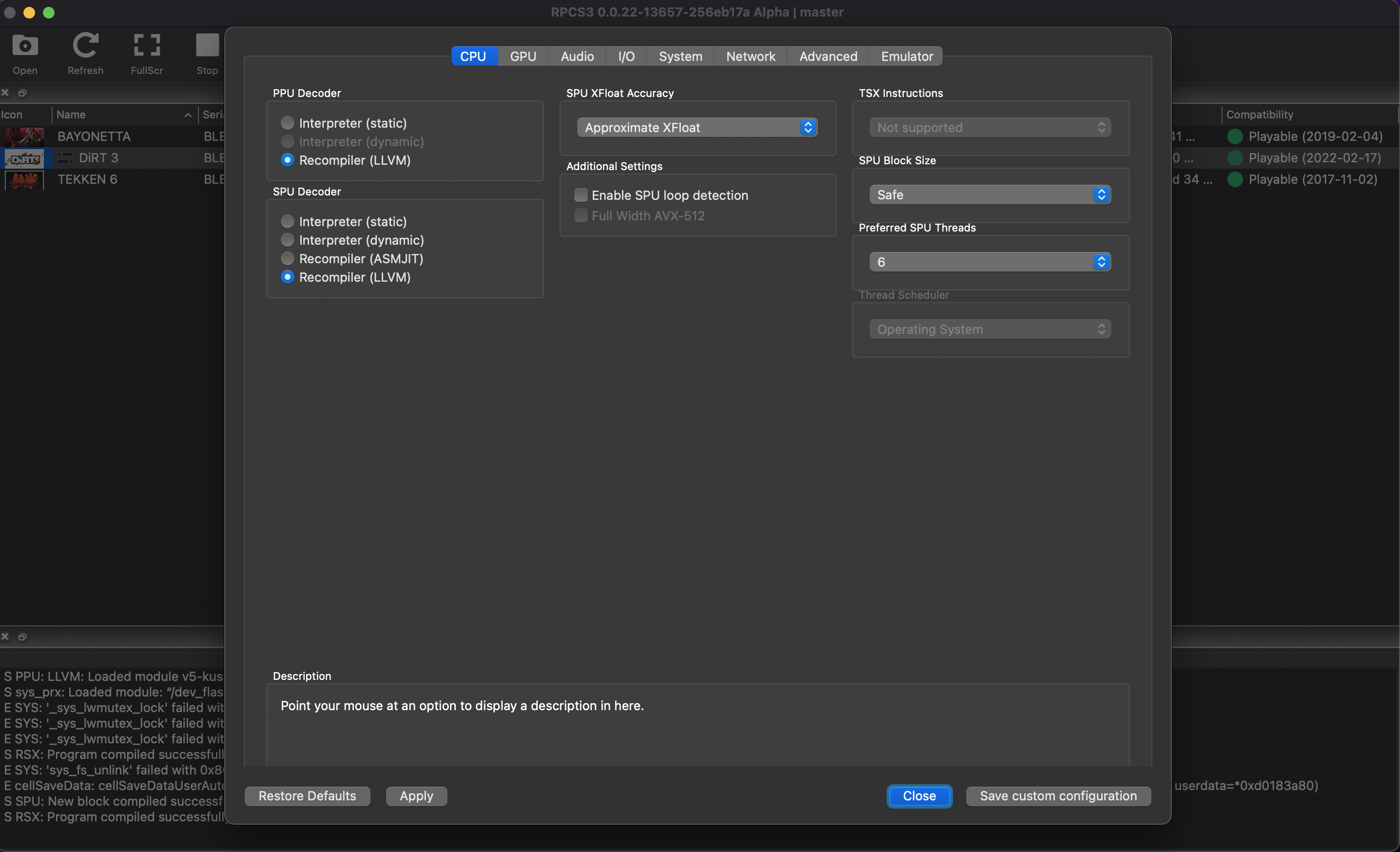Click the Open toolbar icon
The width and height of the screenshot is (1400, 852).
click(x=25, y=46)
